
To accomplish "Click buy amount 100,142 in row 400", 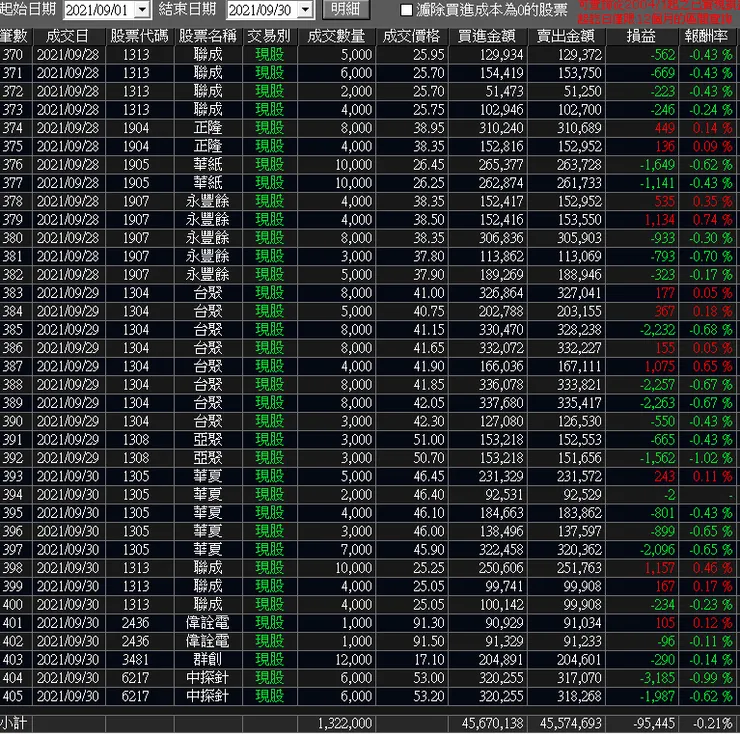I will [x=501, y=605].
